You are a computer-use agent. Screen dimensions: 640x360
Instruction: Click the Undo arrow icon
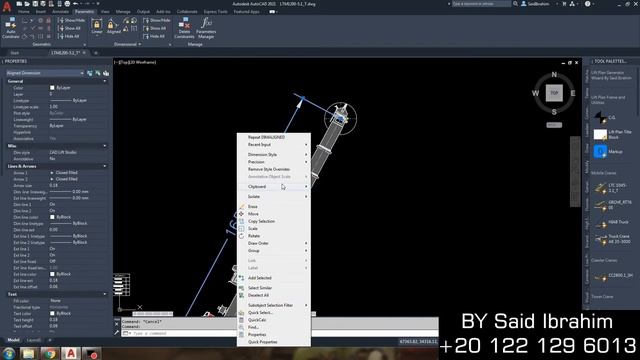click(x=76, y=4)
